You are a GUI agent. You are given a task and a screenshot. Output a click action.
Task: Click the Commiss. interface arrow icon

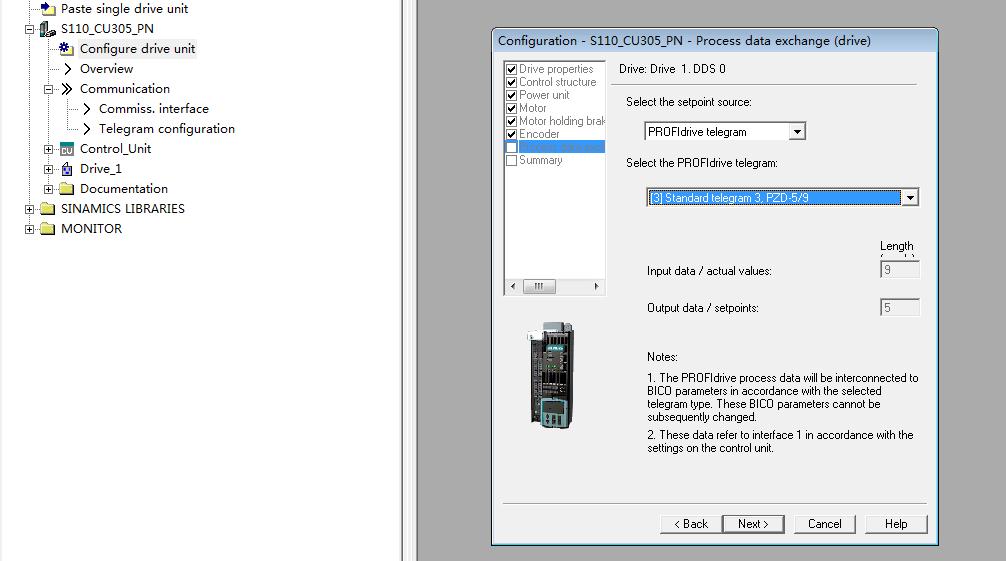pyautogui.click(x=87, y=109)
